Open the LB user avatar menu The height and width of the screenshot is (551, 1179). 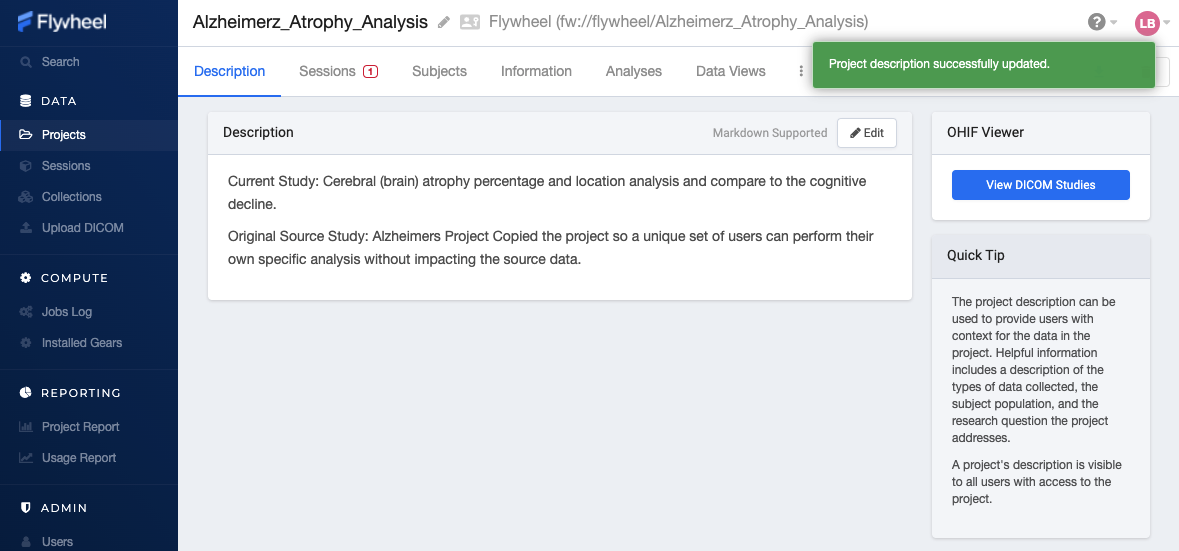[x=1153, y=23]
